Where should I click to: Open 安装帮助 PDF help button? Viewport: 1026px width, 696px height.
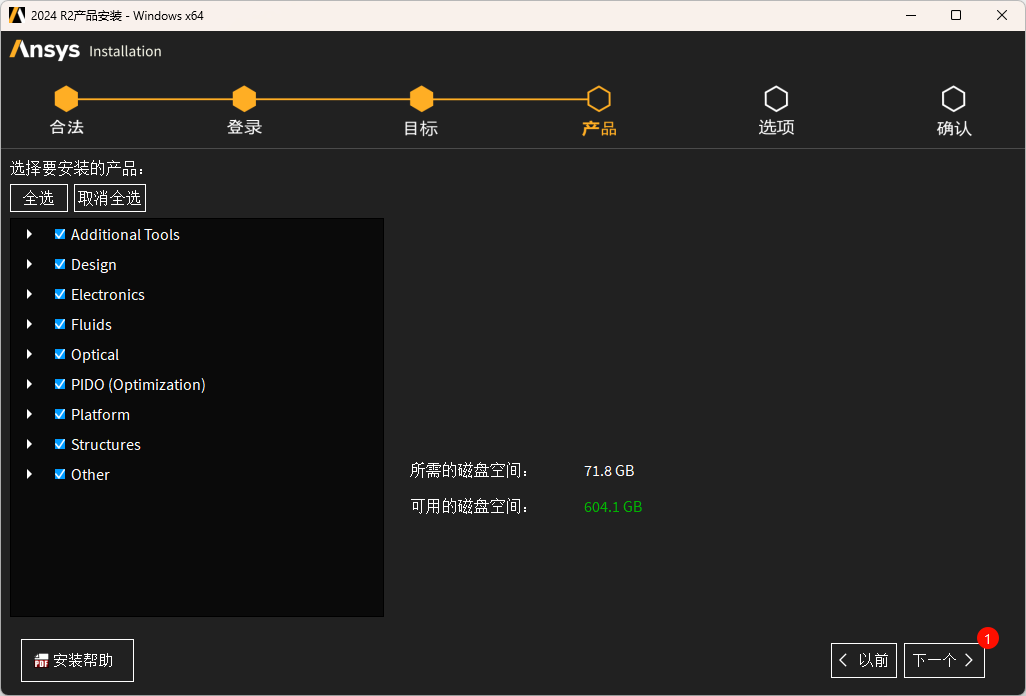[77, 660]
